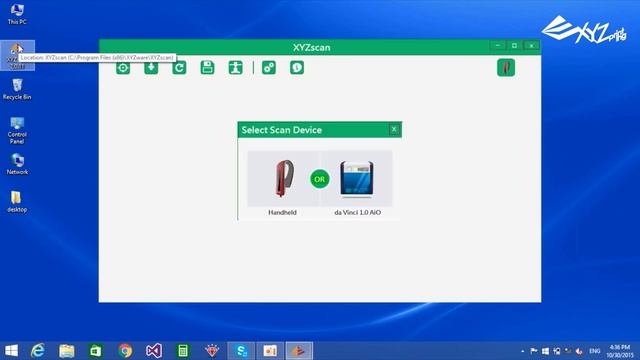Click the info speech bubble icon

point(297,67)
